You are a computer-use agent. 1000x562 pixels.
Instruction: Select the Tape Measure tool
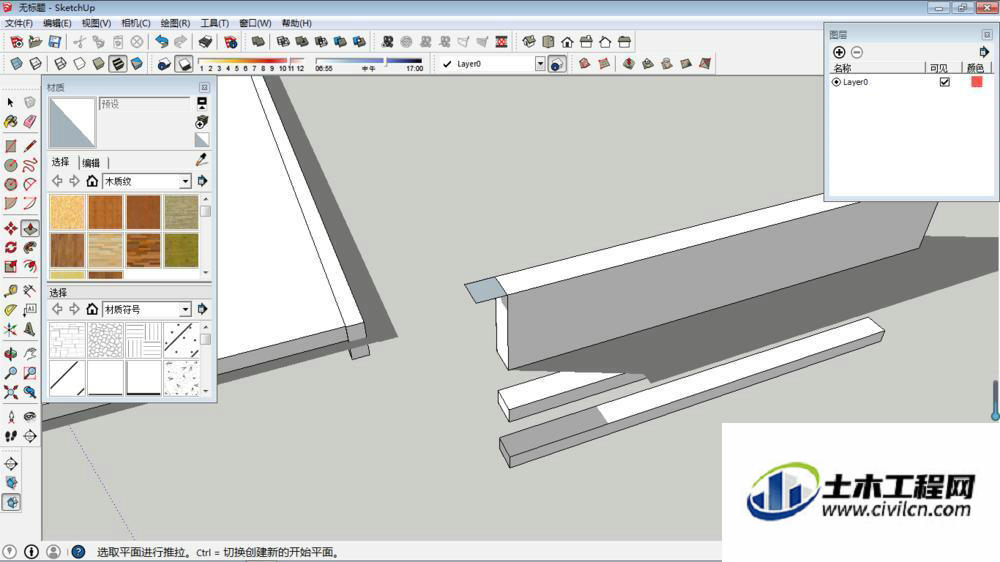coord(10,292)
